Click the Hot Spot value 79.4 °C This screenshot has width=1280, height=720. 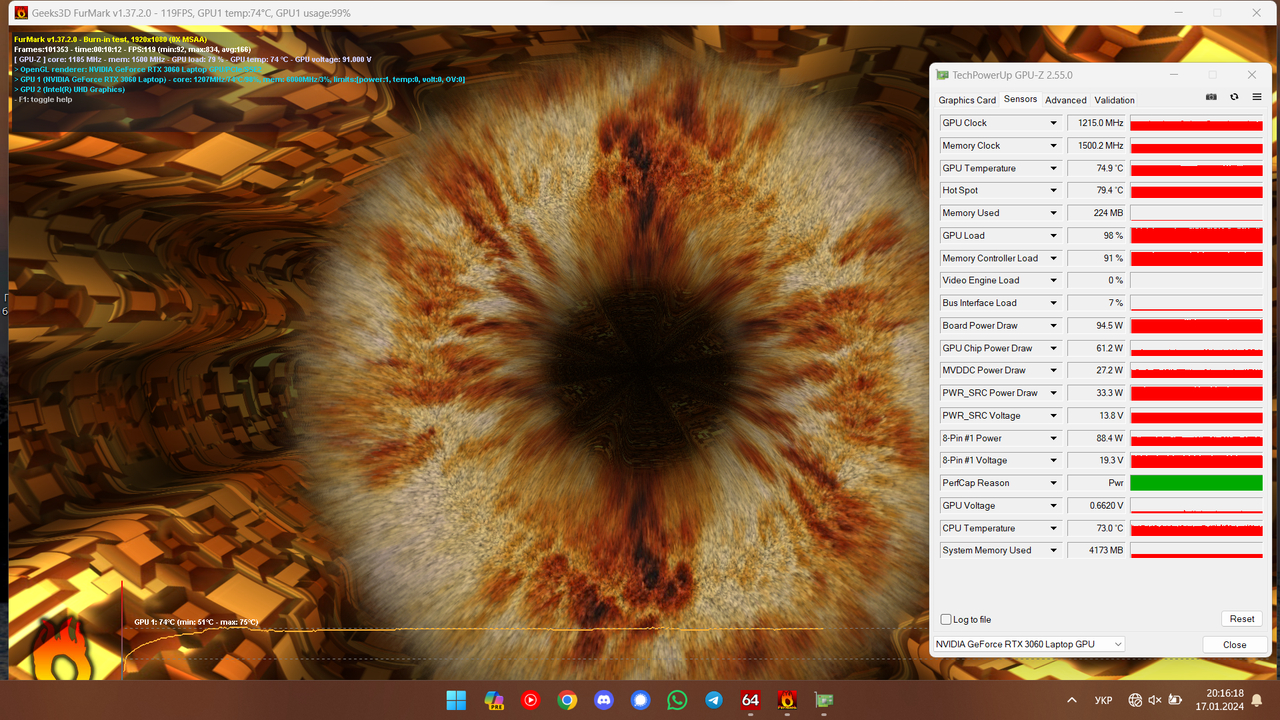(1097, 191)
